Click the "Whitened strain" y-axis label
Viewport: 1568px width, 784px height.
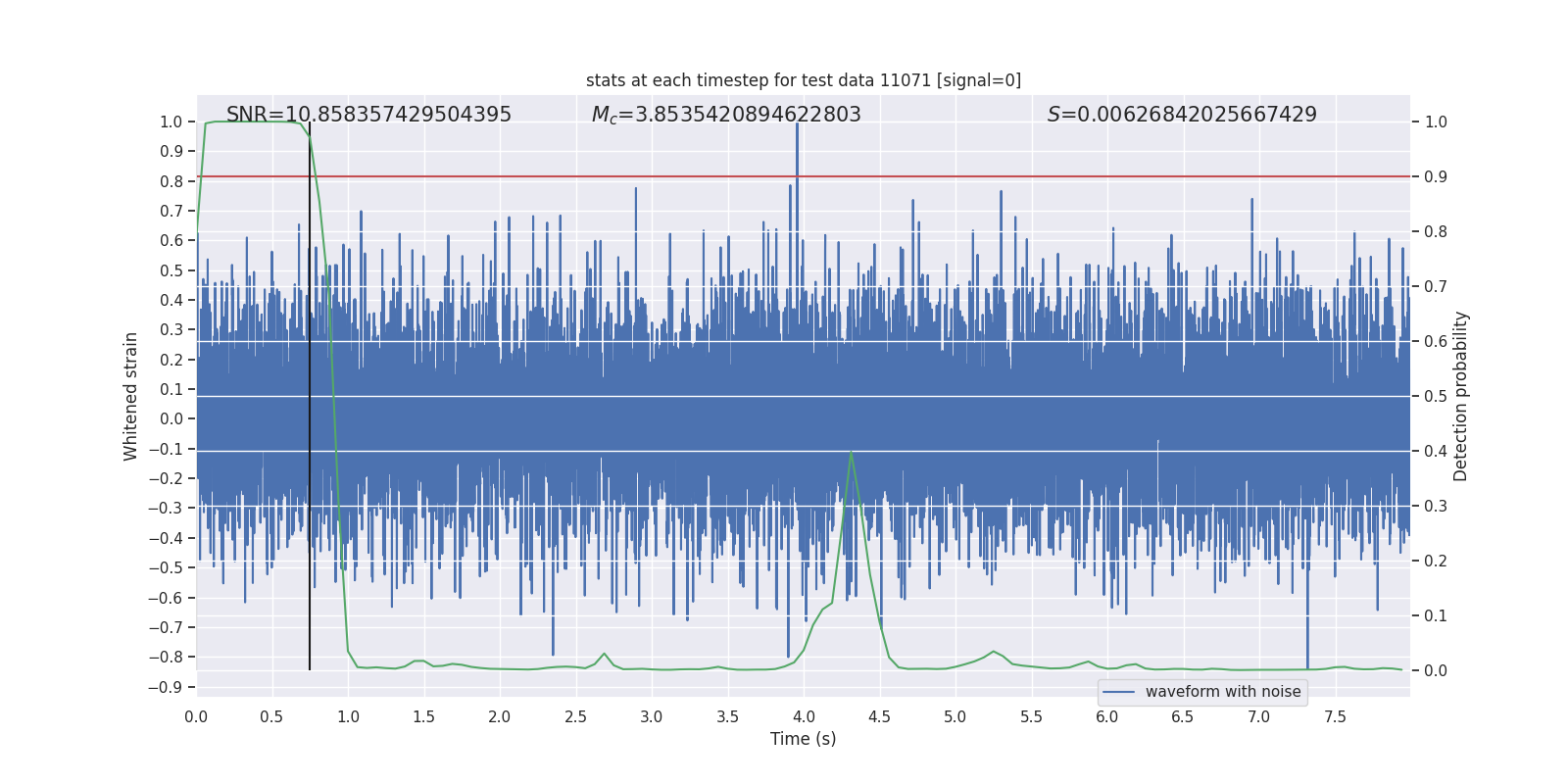130,396
